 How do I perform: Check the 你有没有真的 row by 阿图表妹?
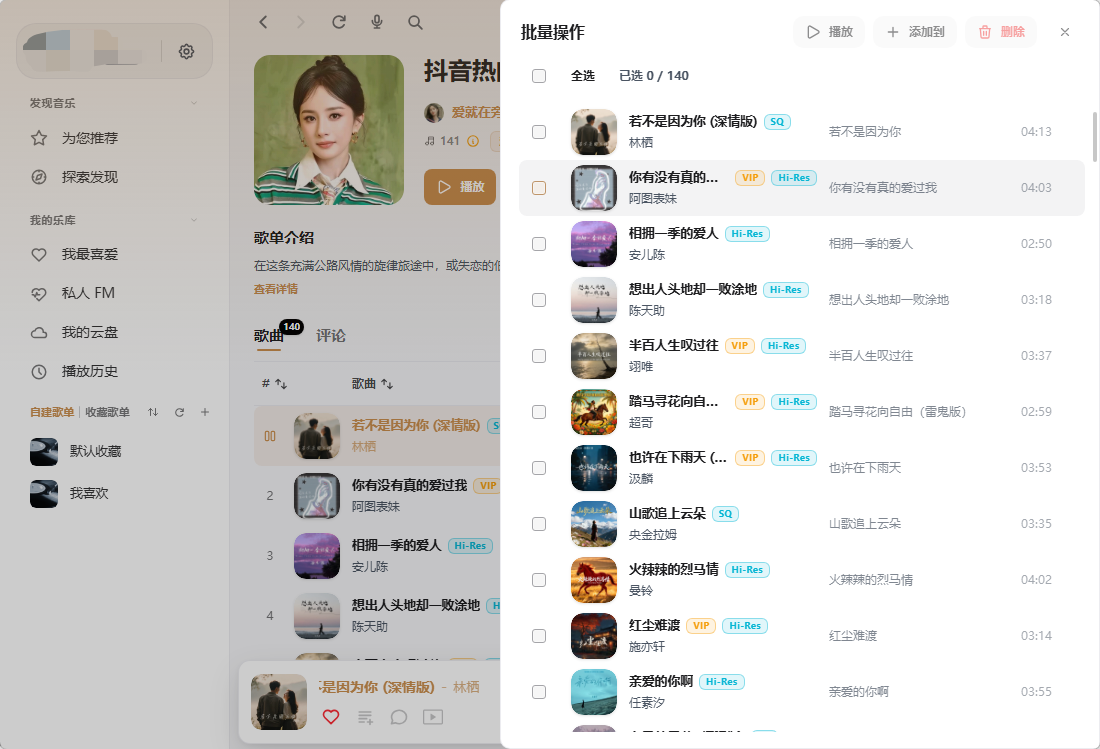point(539,188)
